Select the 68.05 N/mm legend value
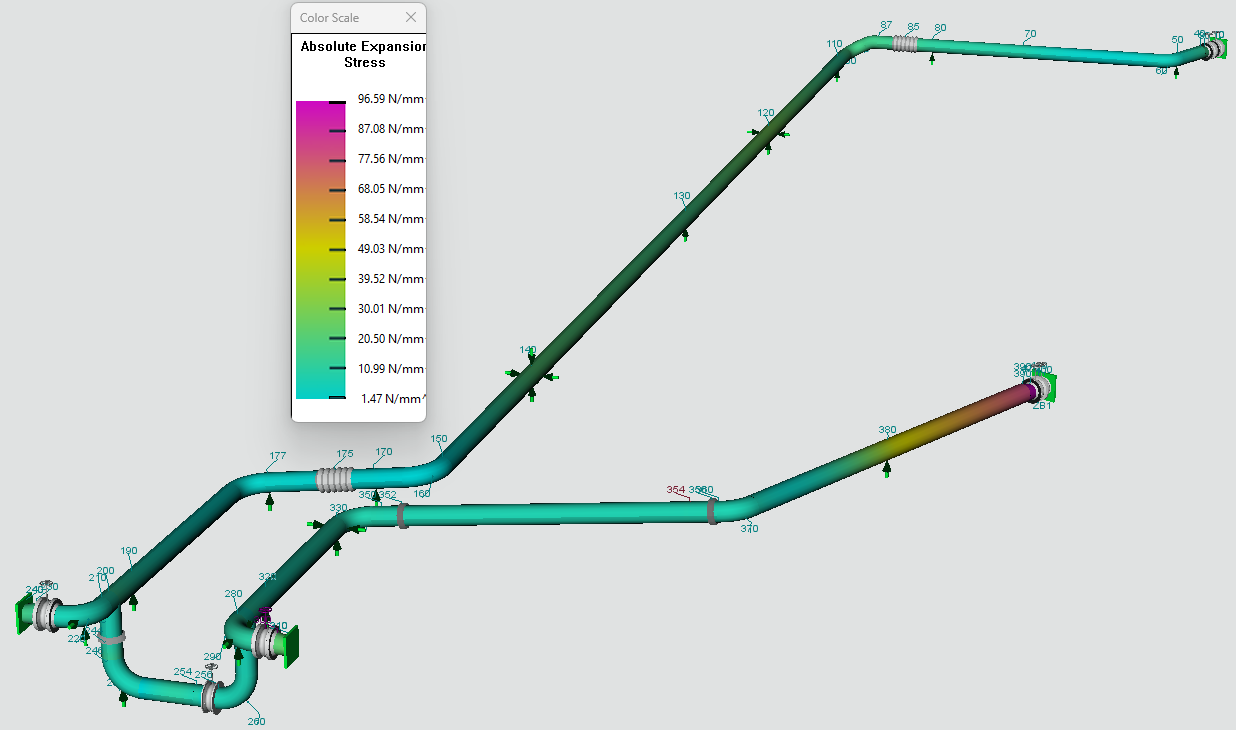The width and height of the screenshot is (1236, 730). coord(391,189)
